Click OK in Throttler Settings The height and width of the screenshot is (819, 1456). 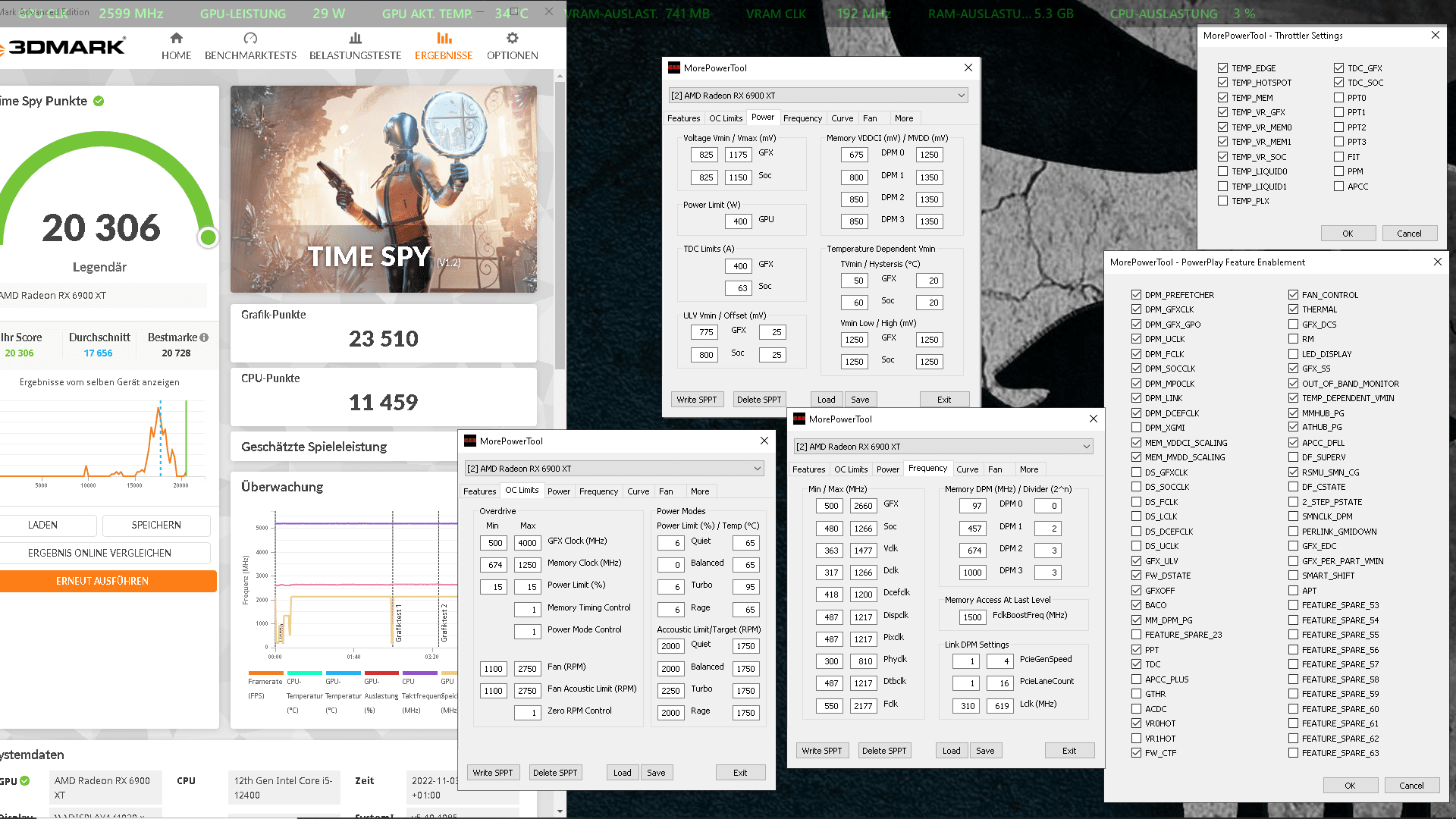coord(1348,234)
